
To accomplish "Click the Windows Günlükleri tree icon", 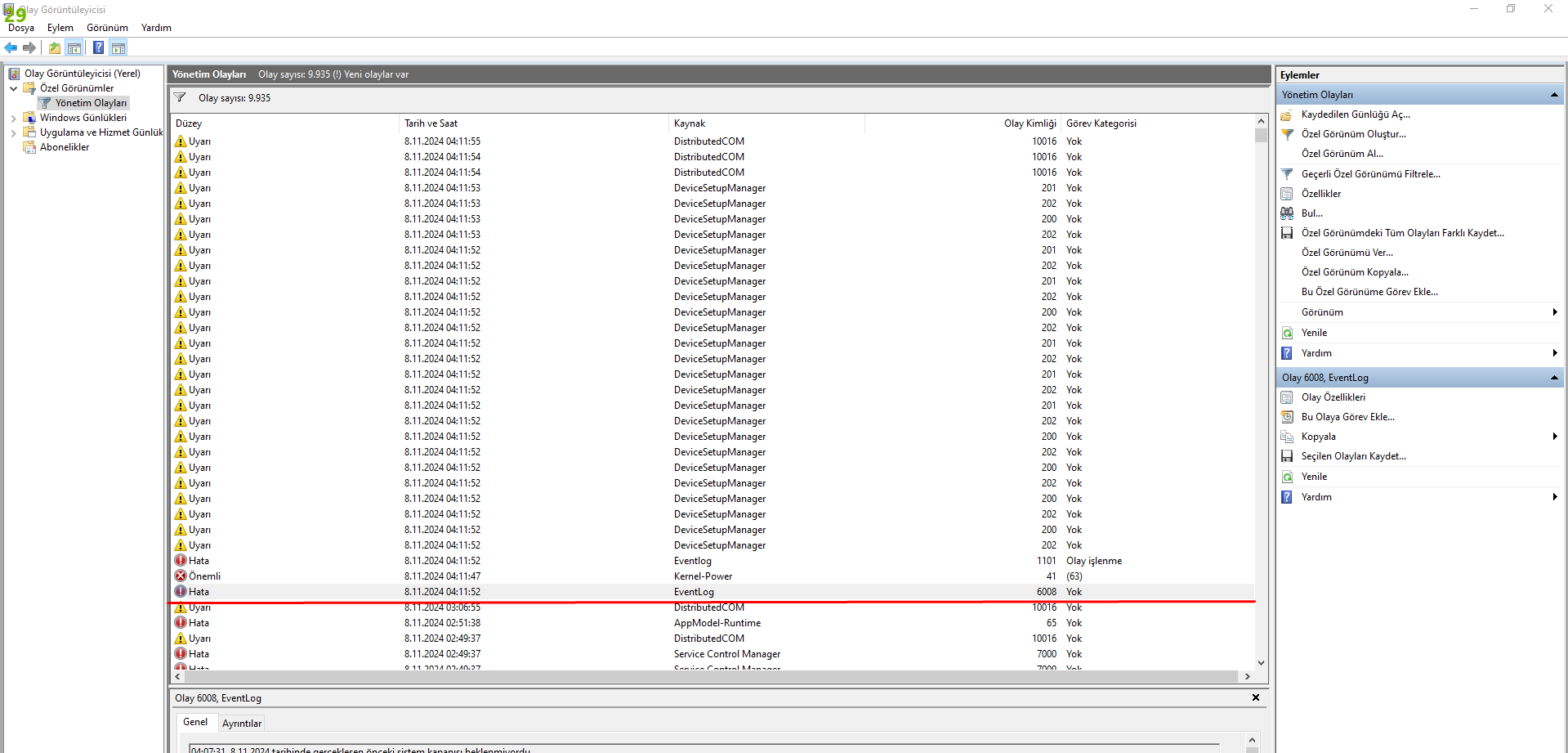I will pos(29,118).
